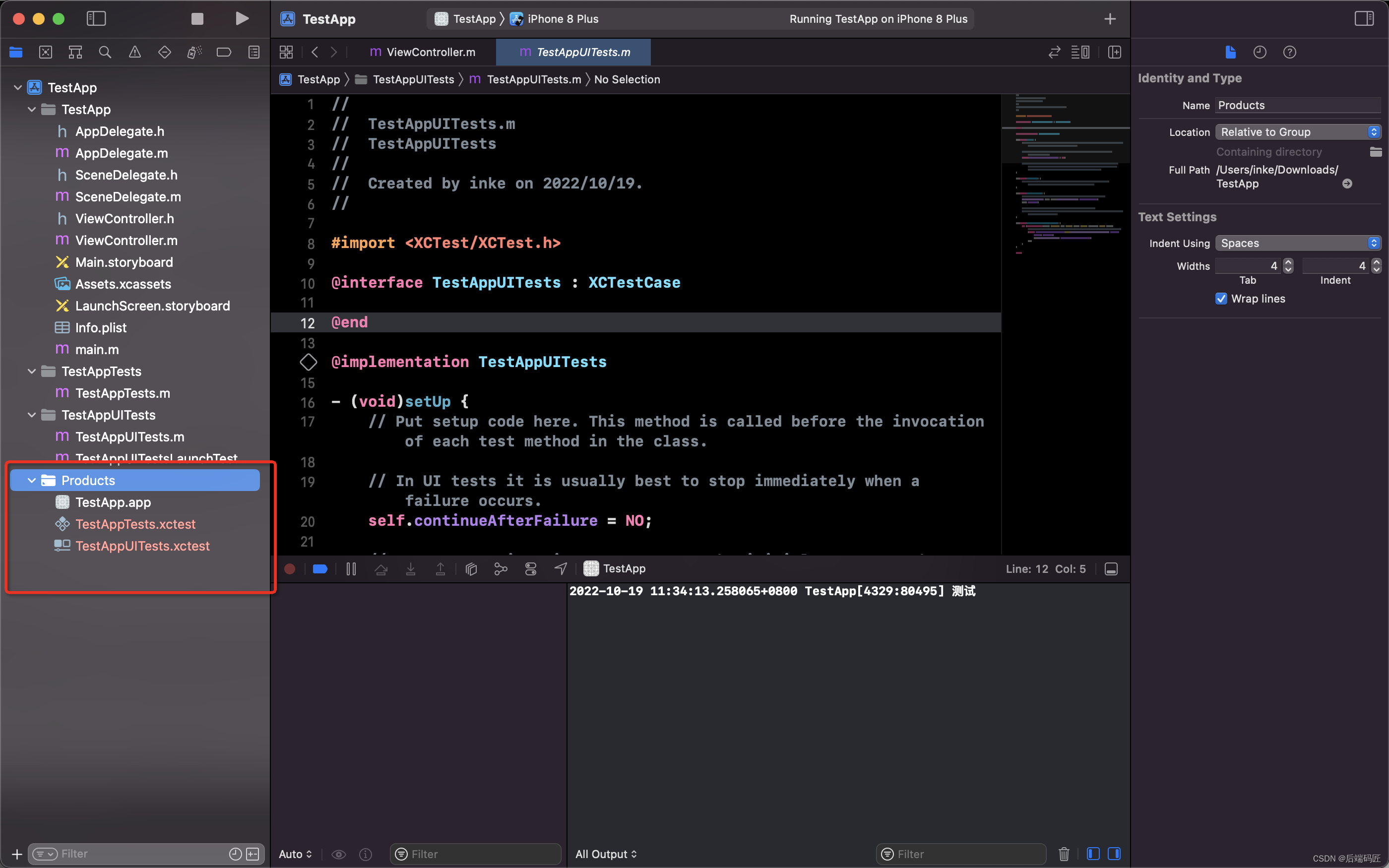This screenshot has width=1389, height=868.
Task: Click the Debug View Hierarchy icon
Action: [471, 568]
